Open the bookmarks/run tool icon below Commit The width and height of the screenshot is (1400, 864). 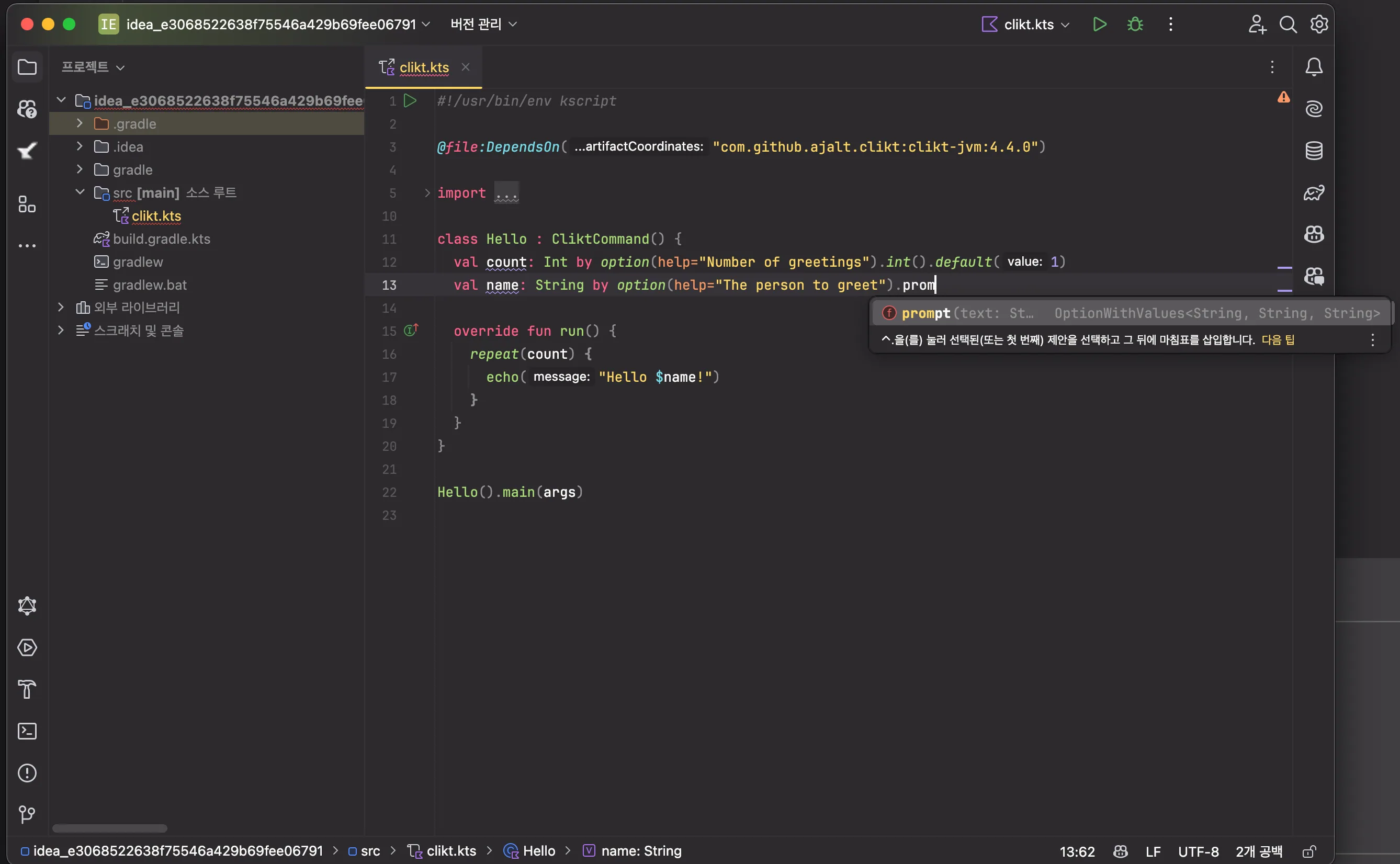[27, 151]
